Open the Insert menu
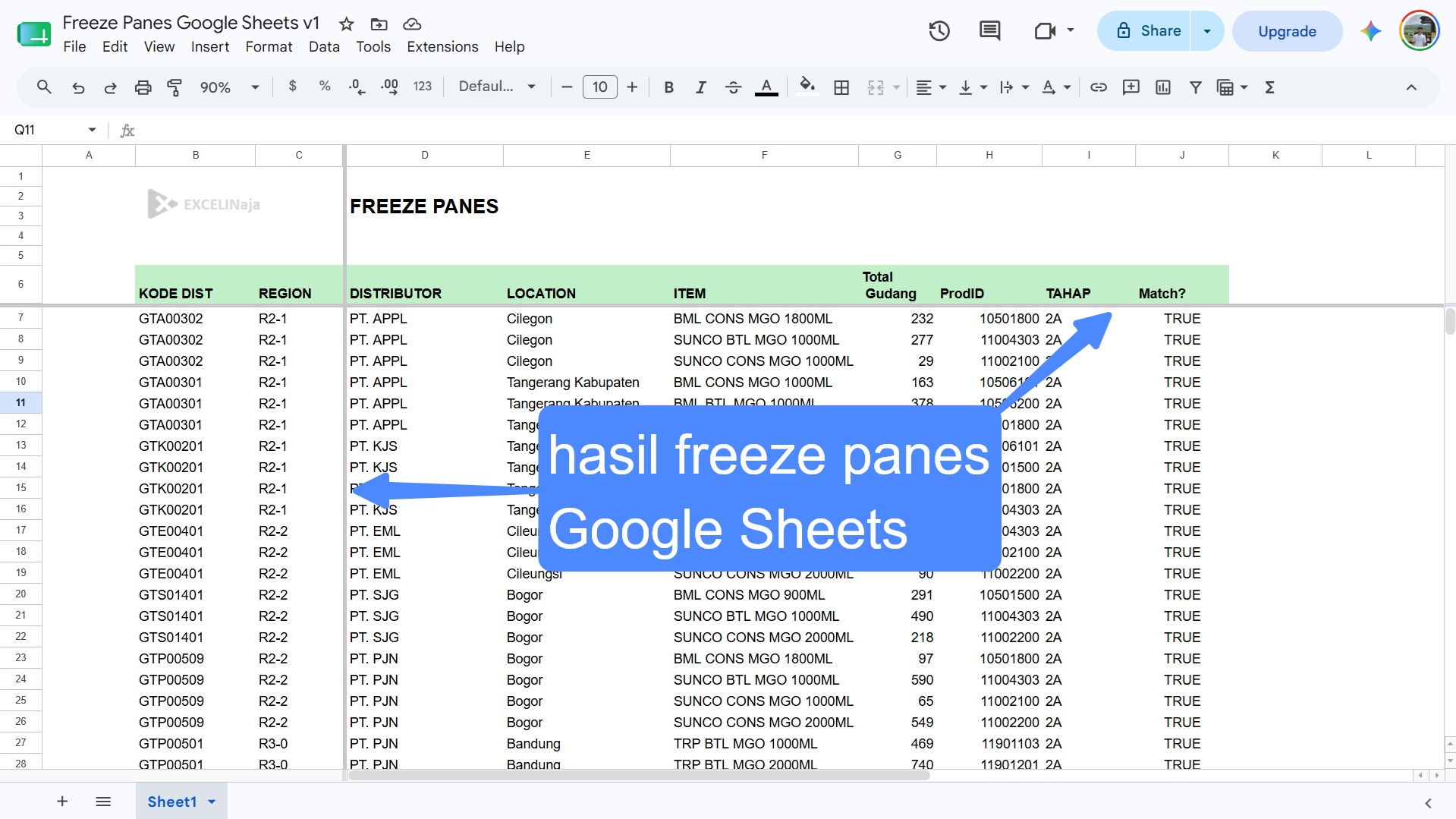 click(x=210, y=46)
